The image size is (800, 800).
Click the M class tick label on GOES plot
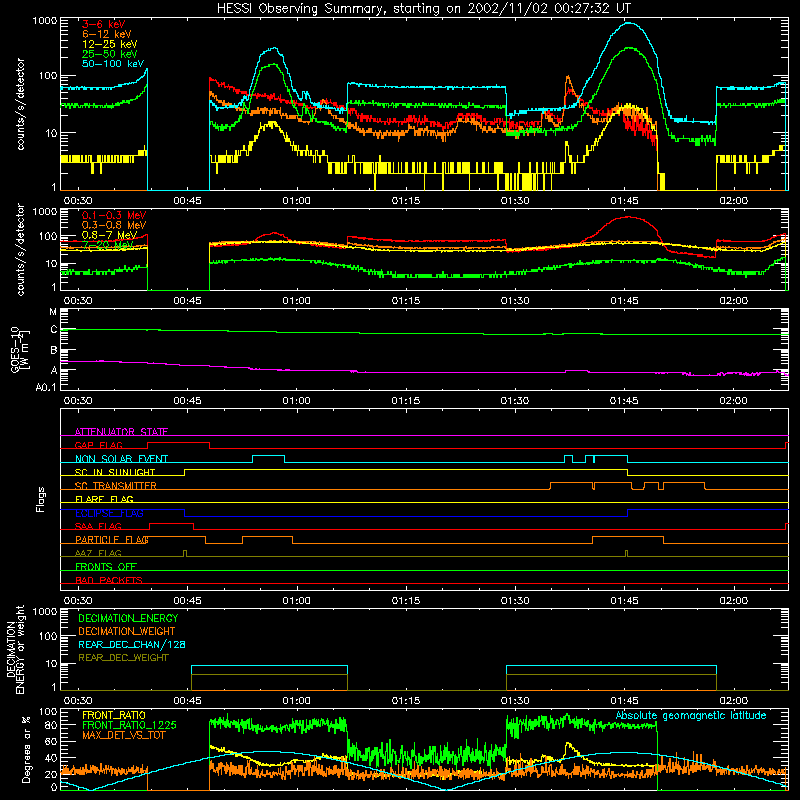click(53, 312)
